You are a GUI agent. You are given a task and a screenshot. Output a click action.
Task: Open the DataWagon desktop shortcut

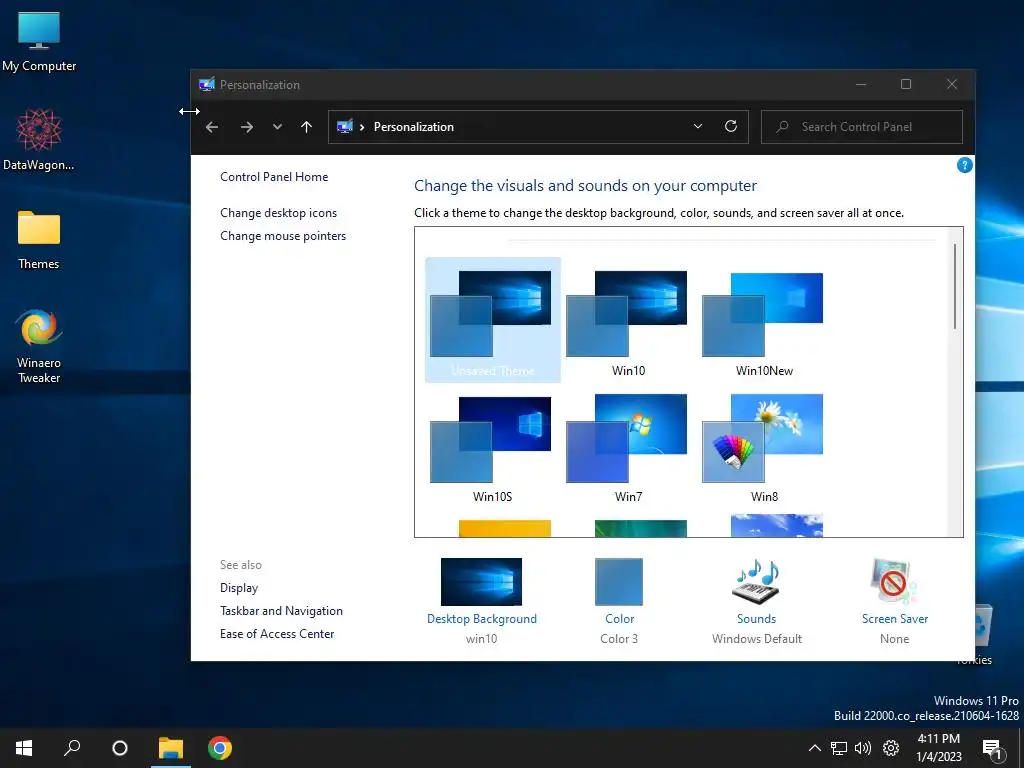(x=39, y=140)
